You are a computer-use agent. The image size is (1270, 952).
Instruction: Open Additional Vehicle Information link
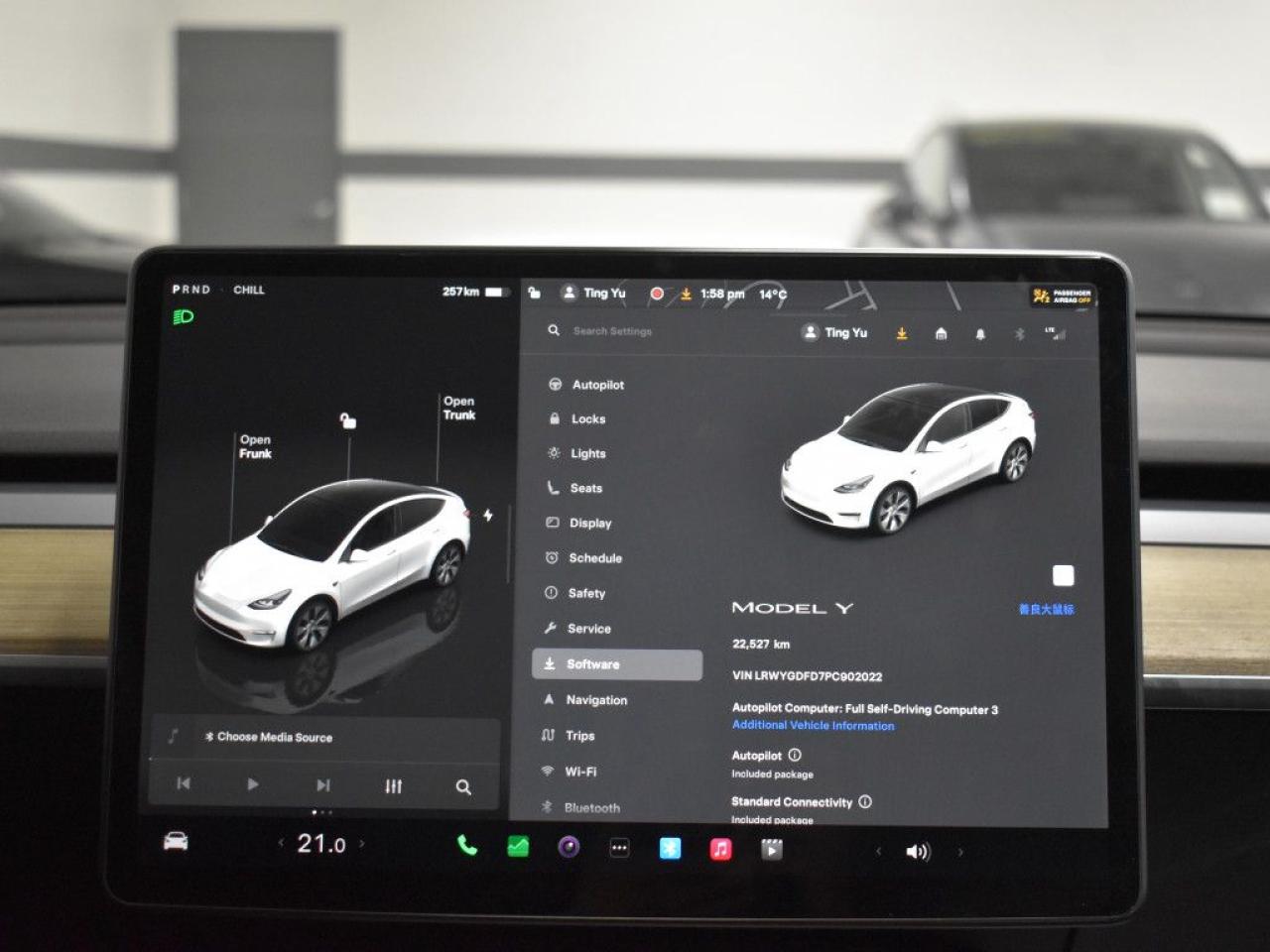click(x=813, y=725)
